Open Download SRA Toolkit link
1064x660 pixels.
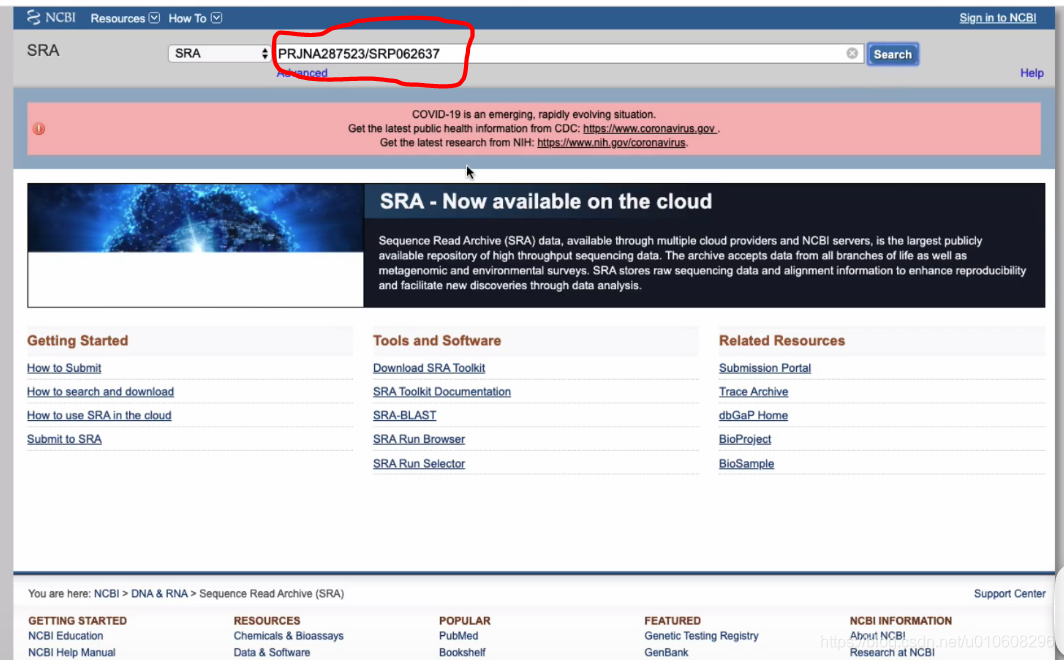(x=429, y=368)
